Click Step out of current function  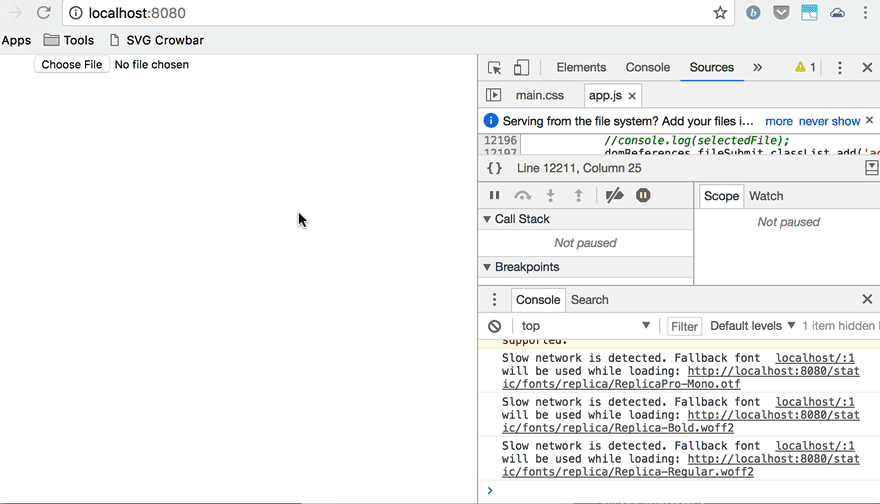579,195
